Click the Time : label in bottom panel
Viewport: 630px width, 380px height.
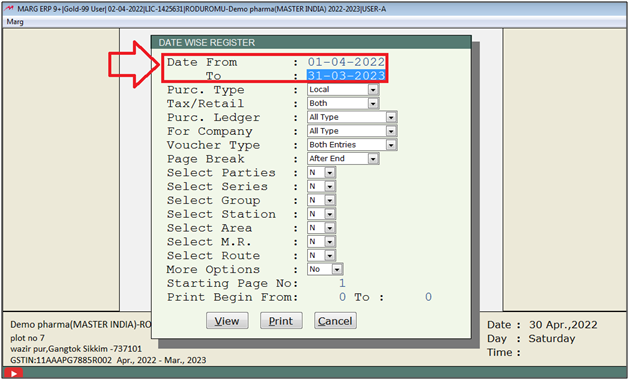504,352
